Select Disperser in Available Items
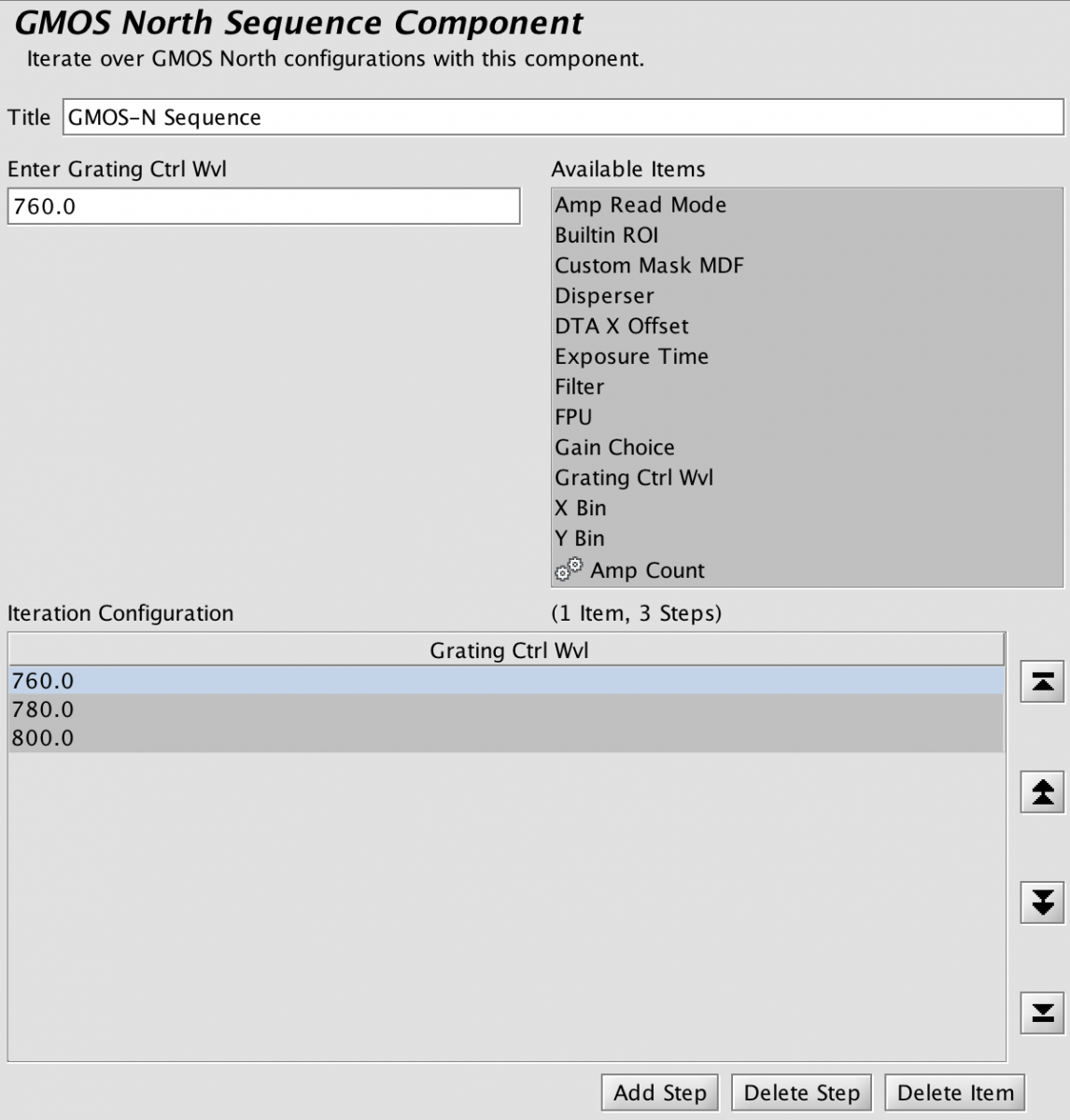Viewport: 1070px width, 1120px height. (807, 296)
